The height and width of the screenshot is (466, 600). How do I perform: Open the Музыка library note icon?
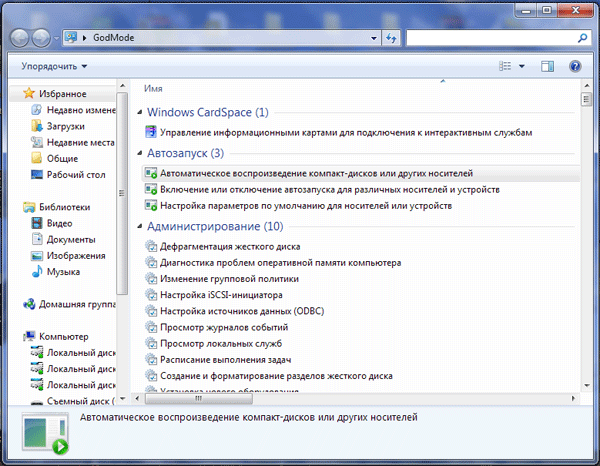[x=37, y=272]
